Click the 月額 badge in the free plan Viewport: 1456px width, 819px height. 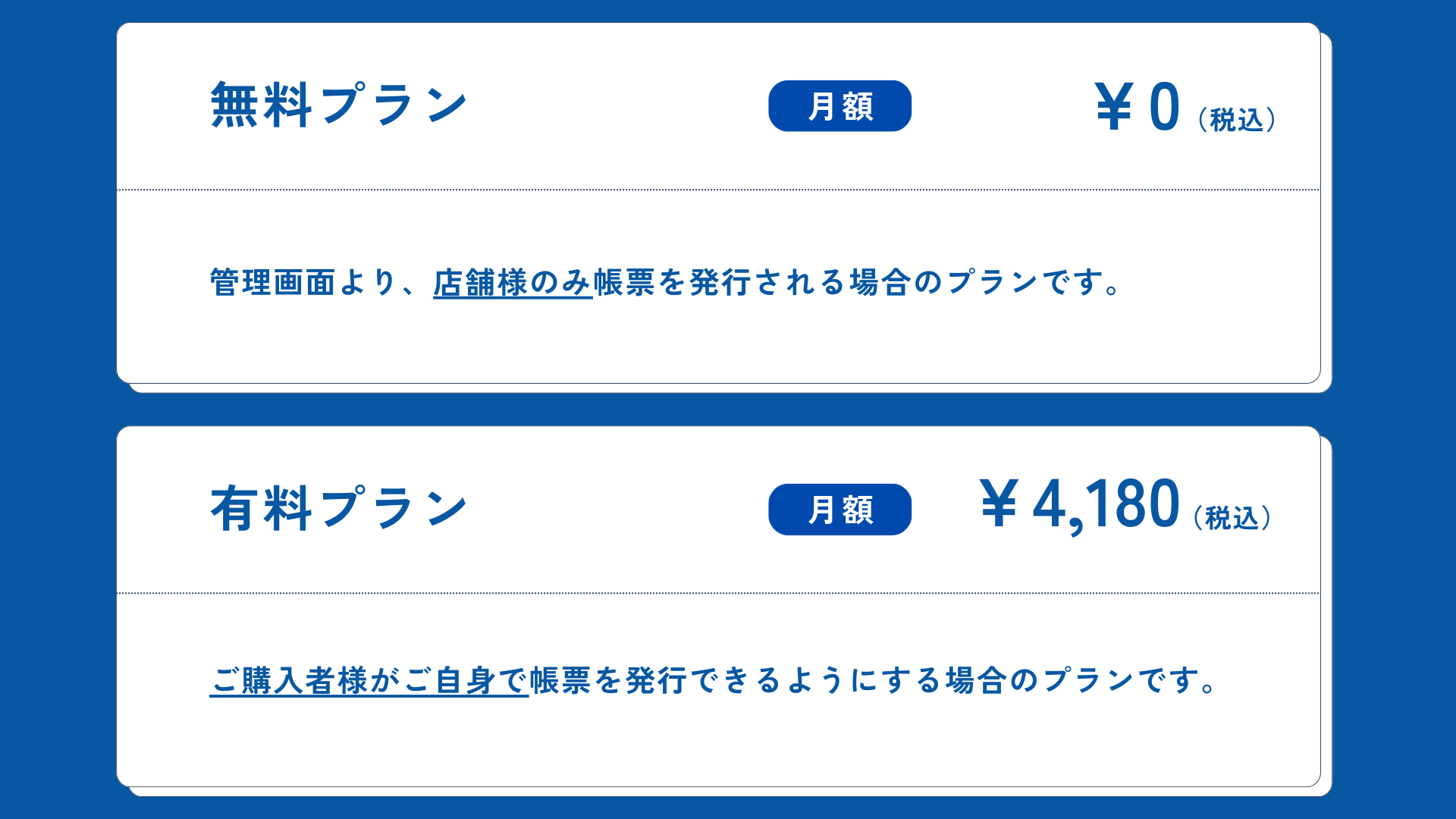(839, 106)
